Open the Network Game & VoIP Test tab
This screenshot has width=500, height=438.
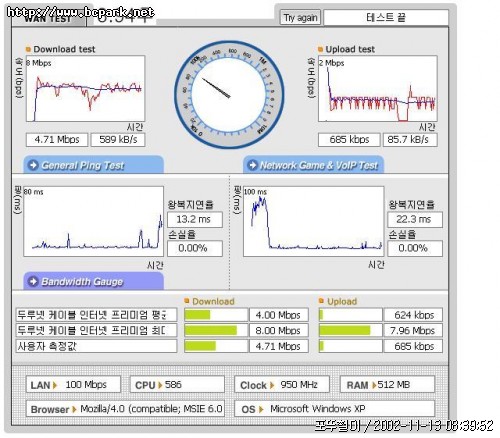tap(313, 165)
